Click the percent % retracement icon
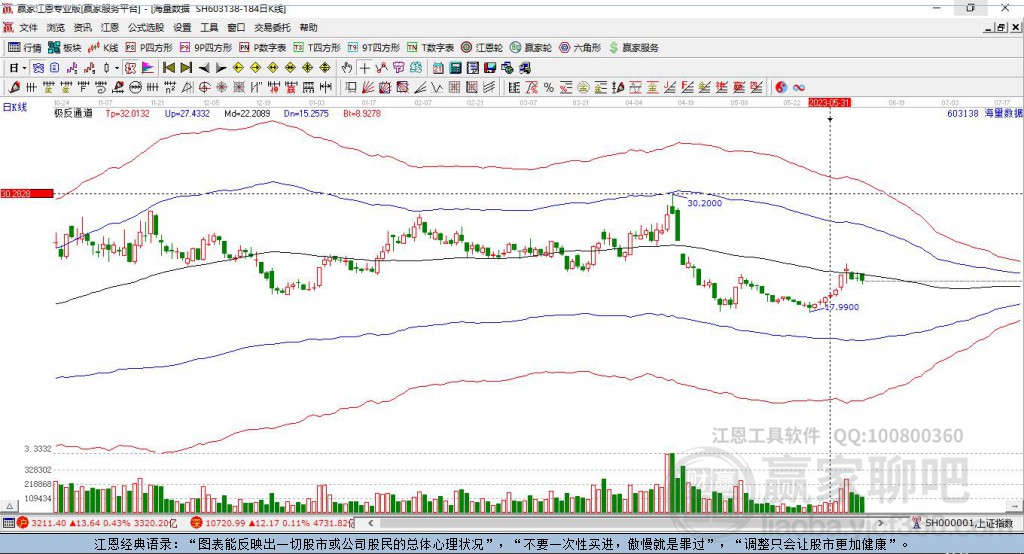 pyautogui.click(x=549, y=88)
